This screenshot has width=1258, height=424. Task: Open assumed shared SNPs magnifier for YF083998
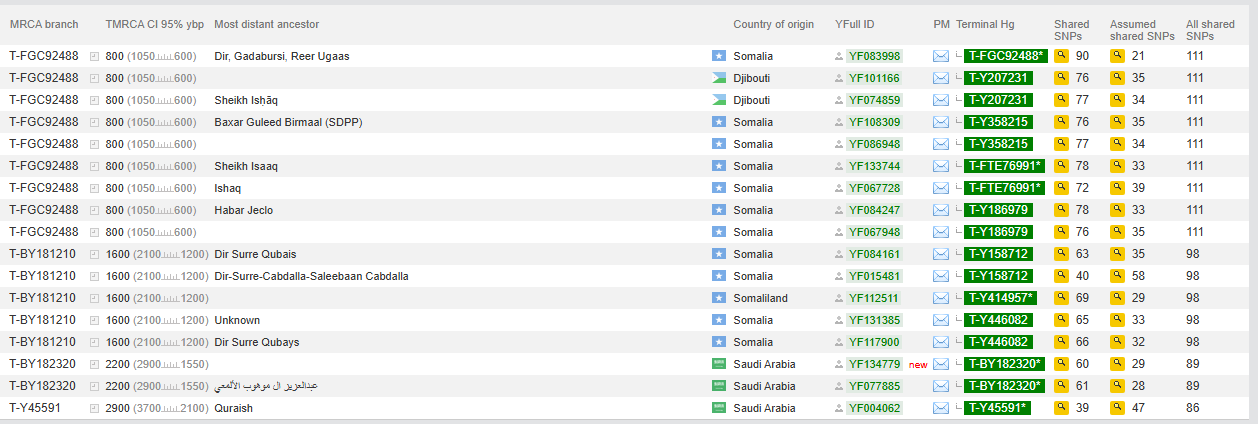[1117, 56]
